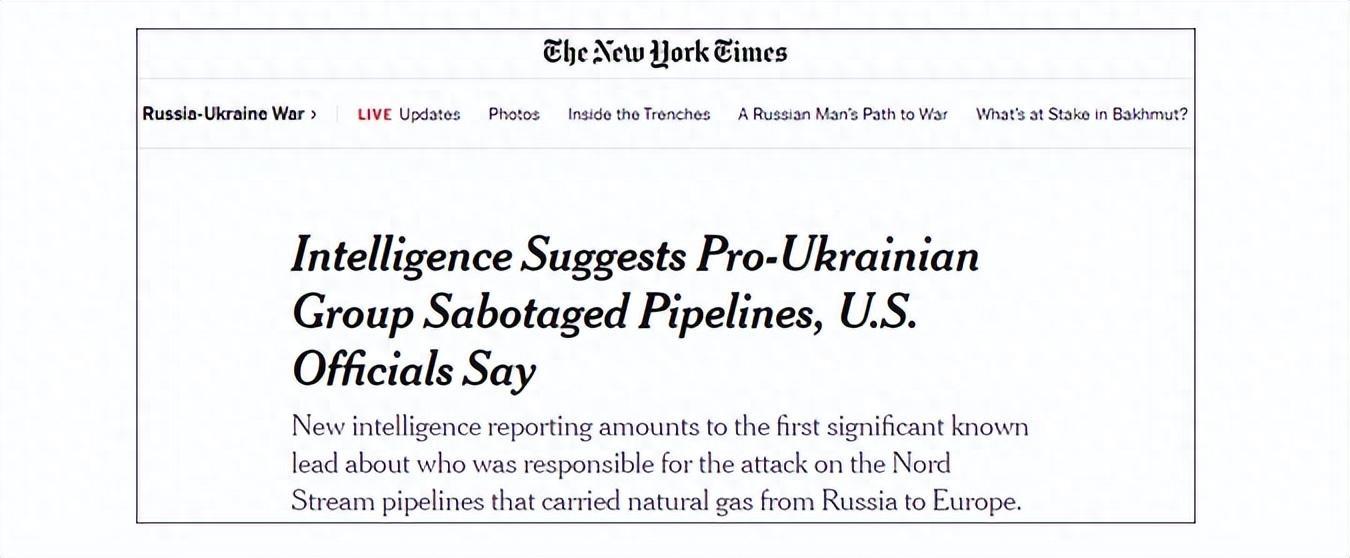The width and height of the screenshot is (1350, 558).
Task: Click summary text starting New intelligence reporting
Action: 441,427
